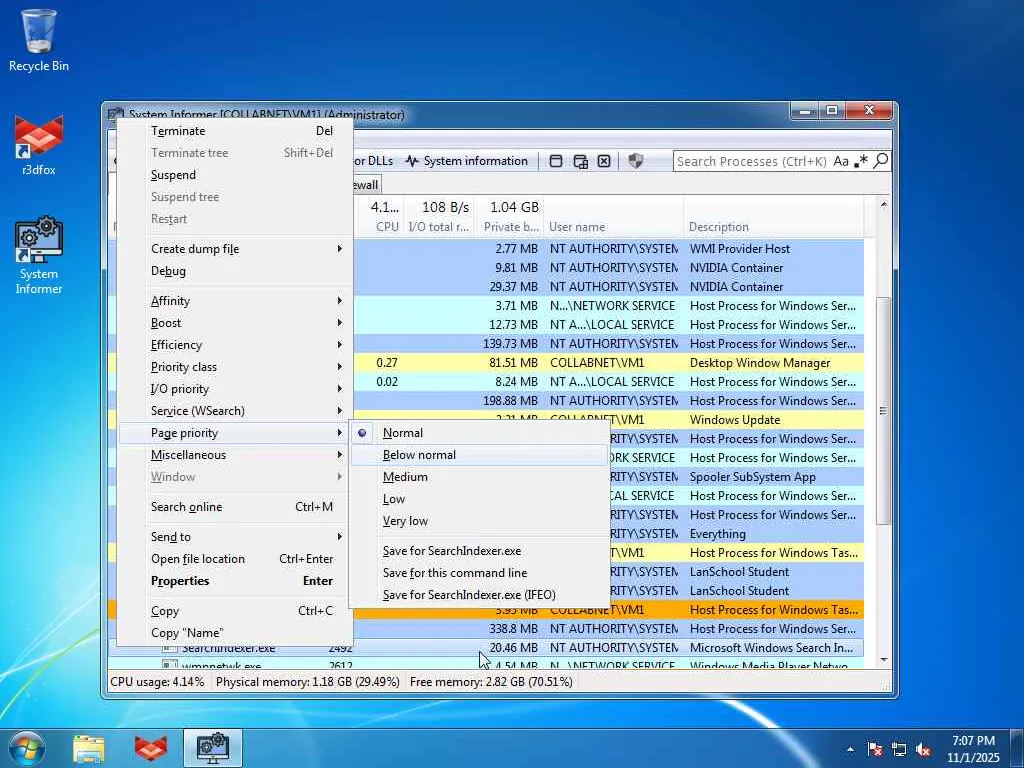Expand Miscellaneous submenu

(x=236, y=455)
